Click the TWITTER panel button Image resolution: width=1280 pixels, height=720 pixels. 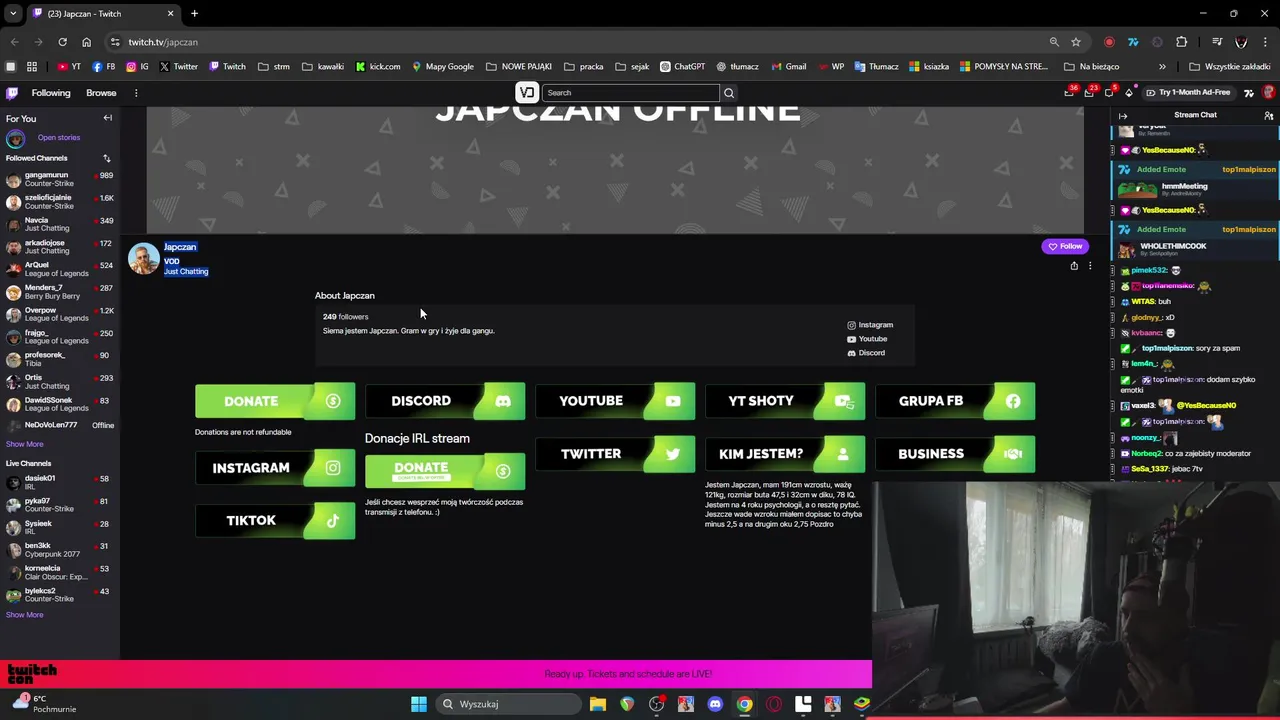(x=615, y=454)
